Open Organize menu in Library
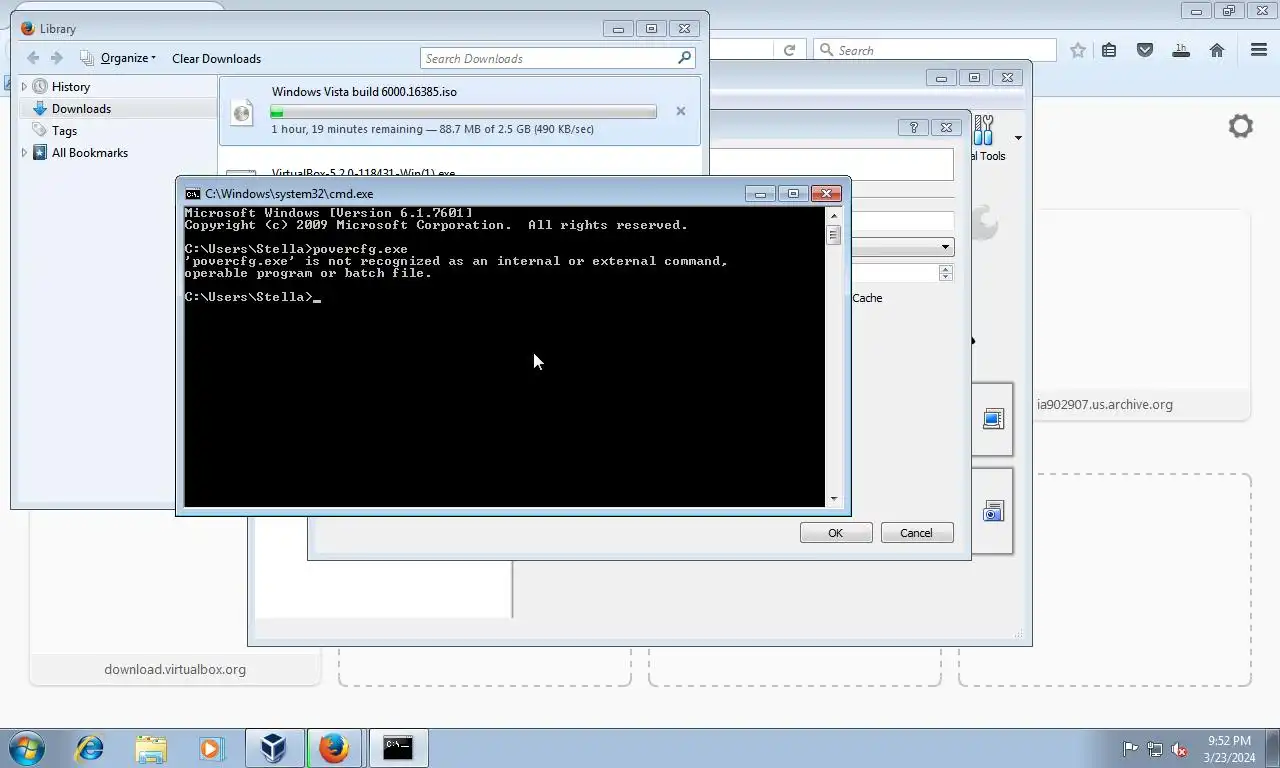1280x768 pixels. [118, 58]
